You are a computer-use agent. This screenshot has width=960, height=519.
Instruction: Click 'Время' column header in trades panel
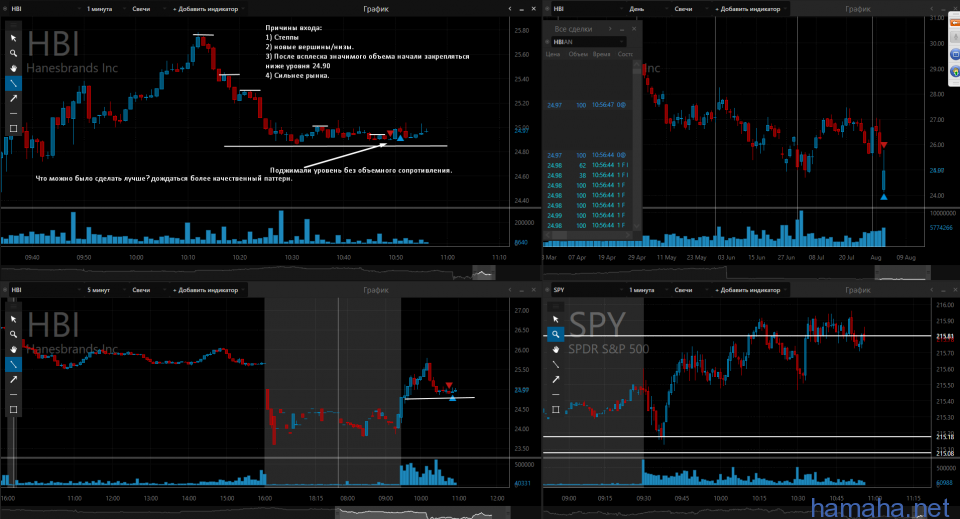pyautogui.click(x=601, y=54)
